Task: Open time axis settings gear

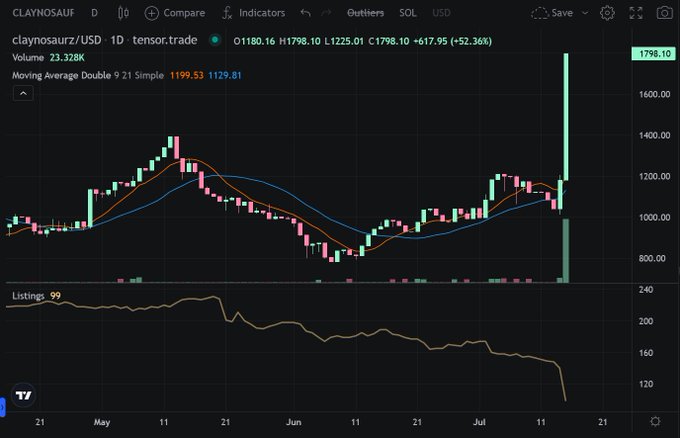Action: [x=655, y=421]
